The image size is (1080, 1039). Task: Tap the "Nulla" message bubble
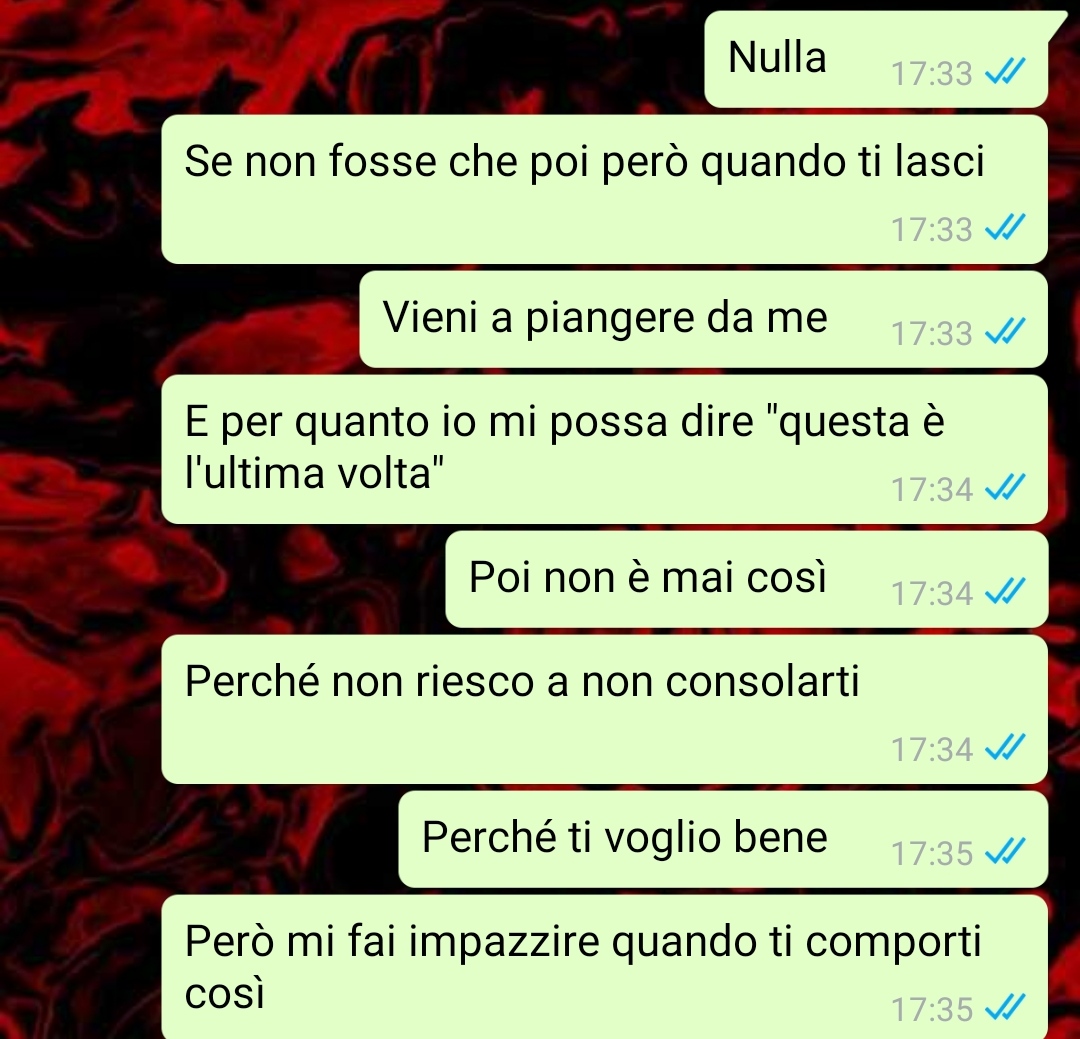tap(876, 59)
